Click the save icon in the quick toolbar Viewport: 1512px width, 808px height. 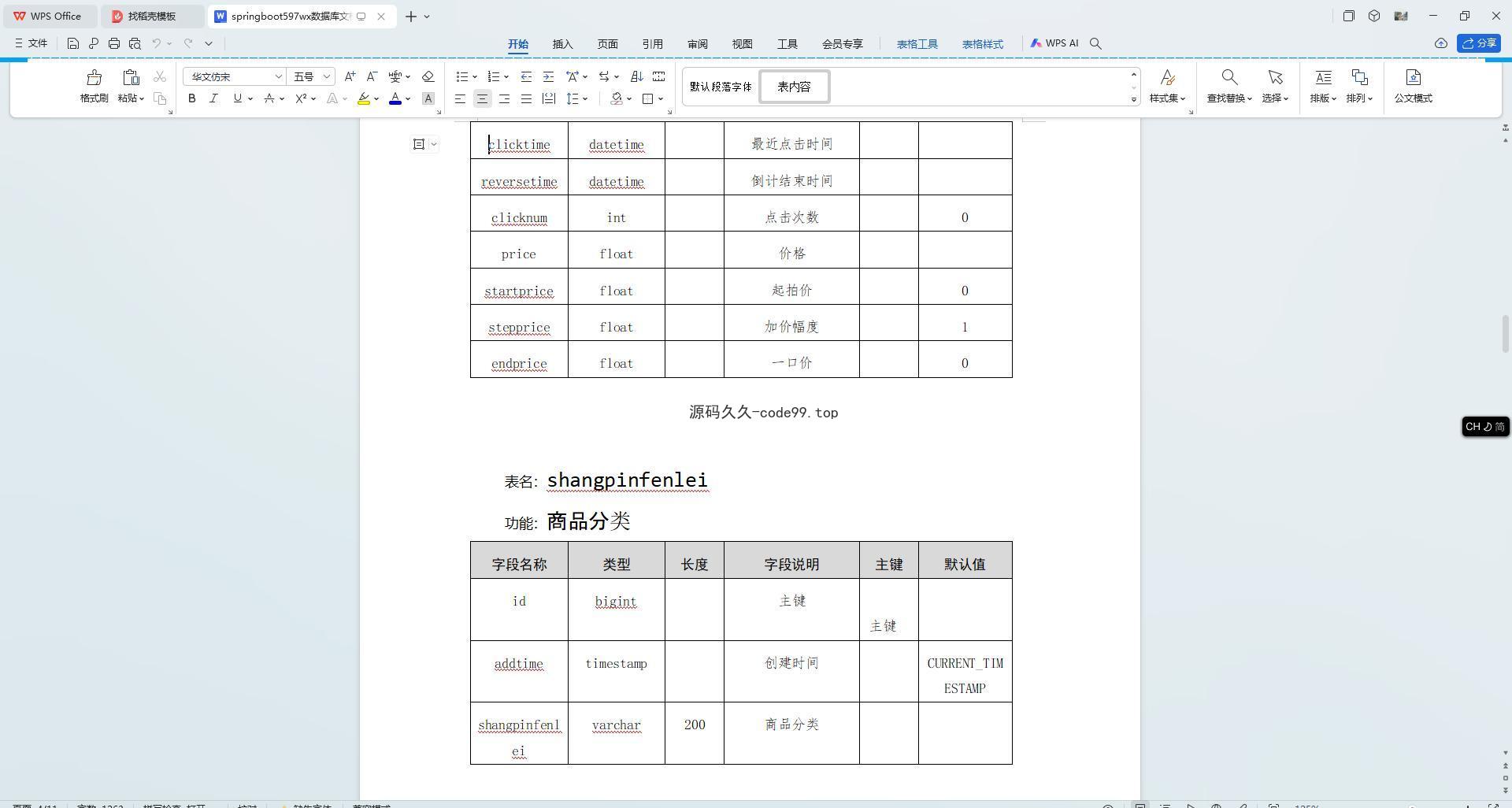[72, 43]
